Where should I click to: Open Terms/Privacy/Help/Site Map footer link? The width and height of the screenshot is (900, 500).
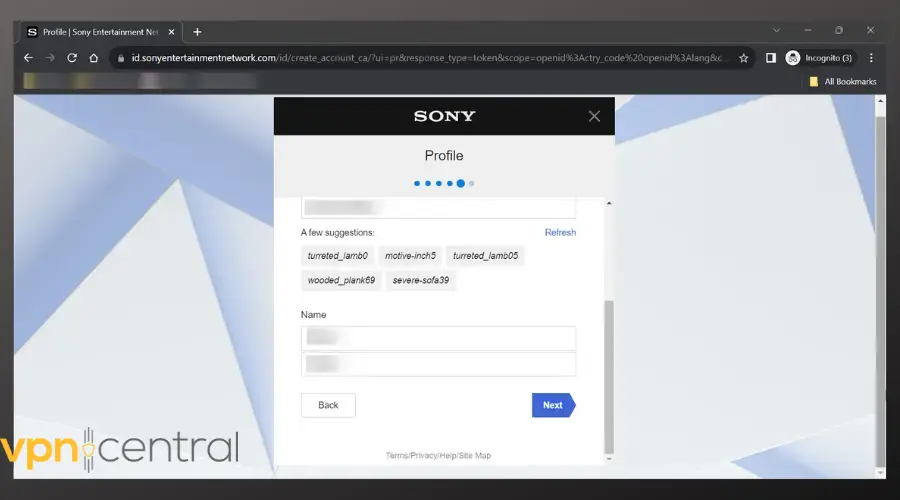pyautogui.click(x=439, y=456)
